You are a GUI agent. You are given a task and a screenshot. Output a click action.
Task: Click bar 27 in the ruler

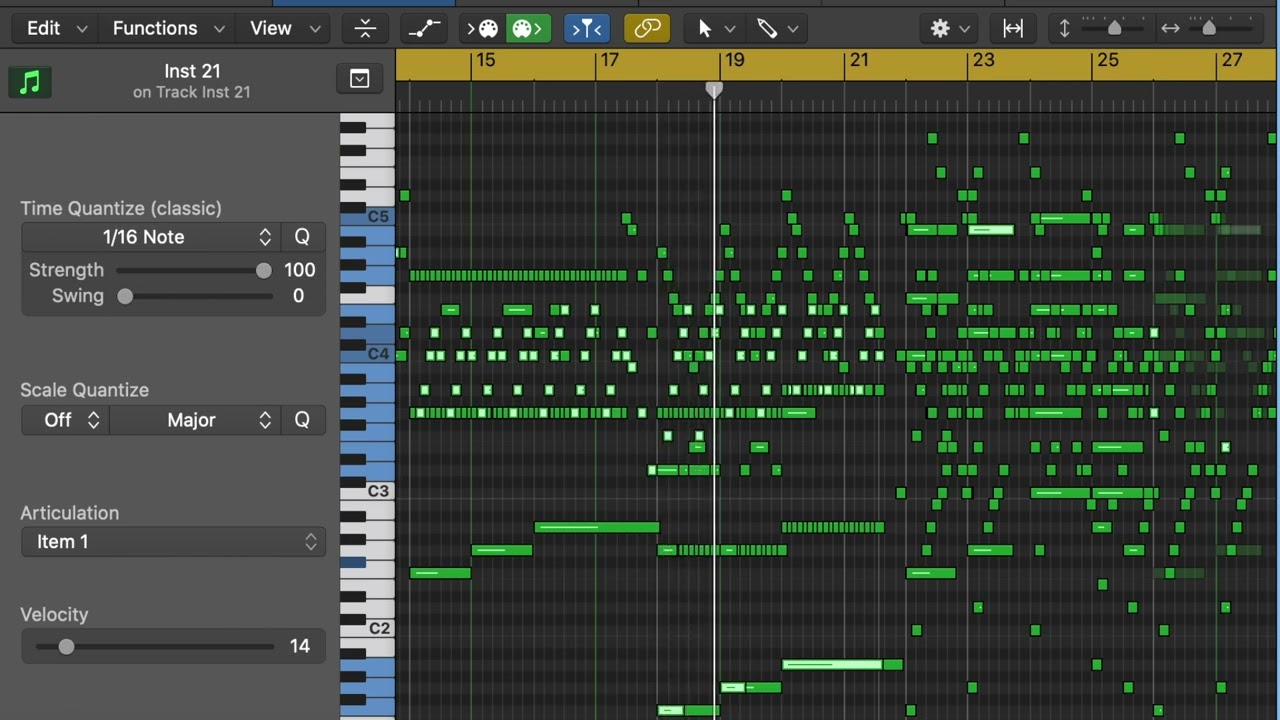pyautogui.click(x=1232, y=60)
